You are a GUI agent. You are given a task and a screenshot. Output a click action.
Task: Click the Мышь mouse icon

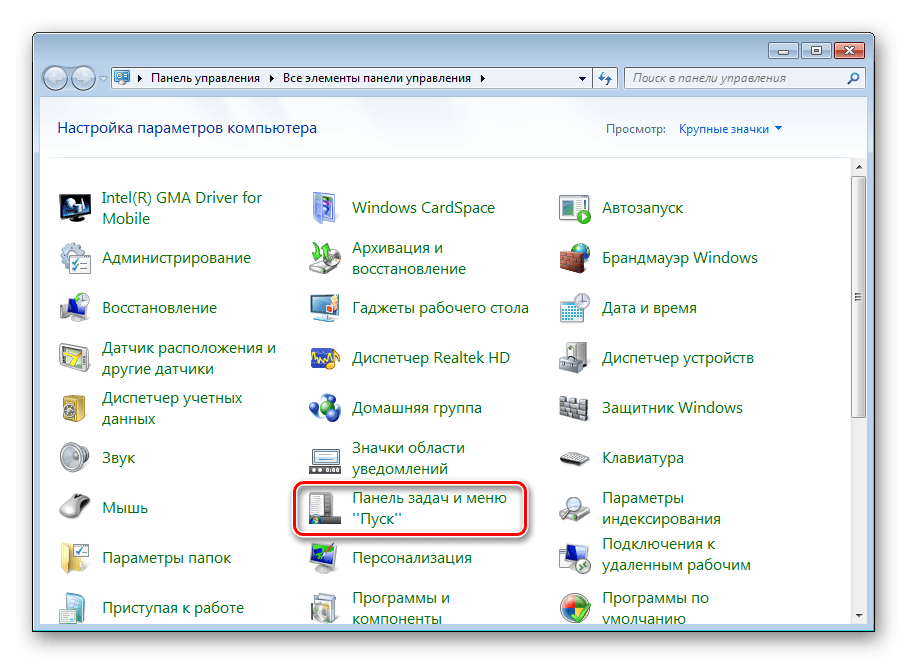75,508
